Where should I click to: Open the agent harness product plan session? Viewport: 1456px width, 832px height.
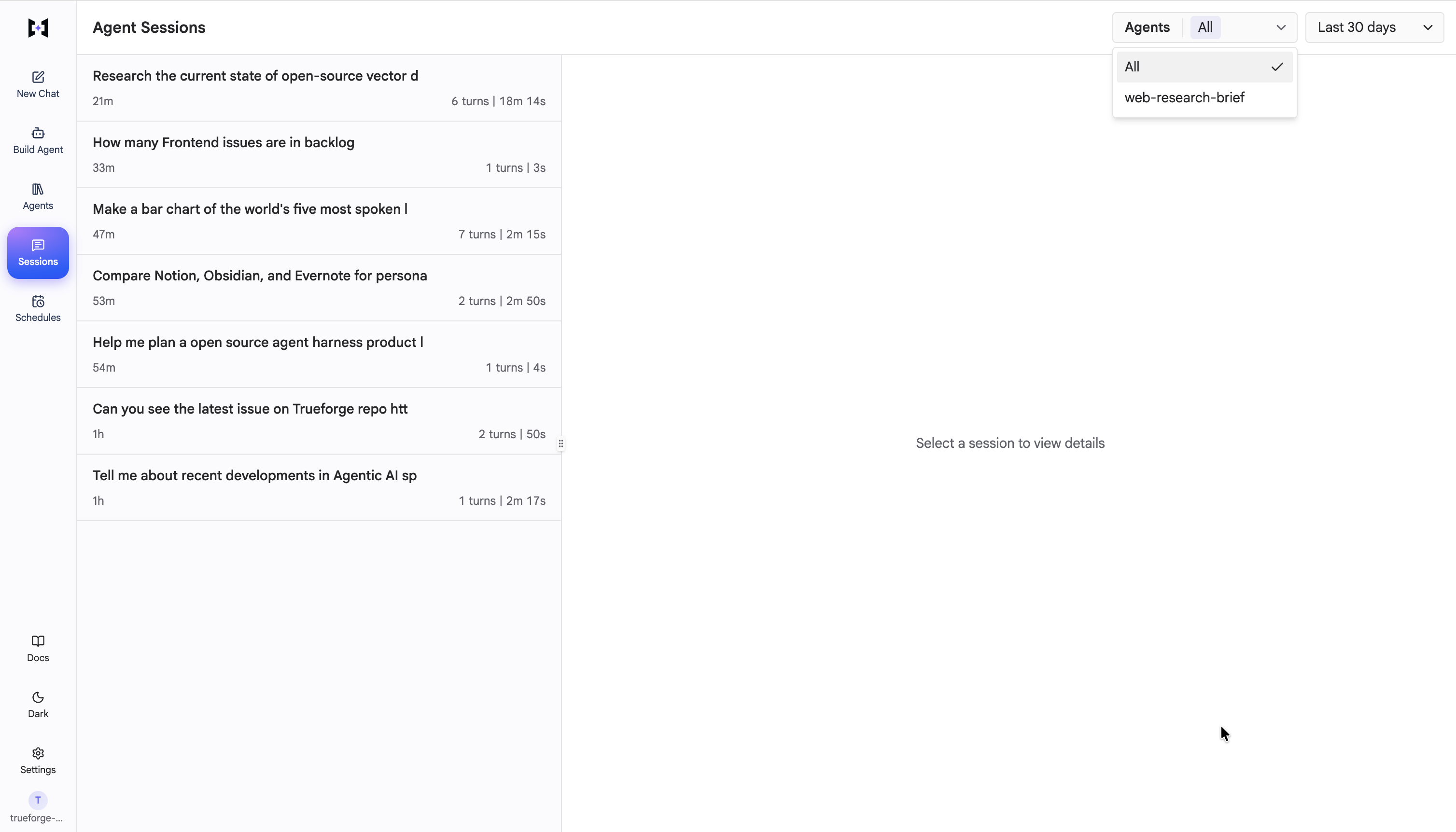point(319,354)
